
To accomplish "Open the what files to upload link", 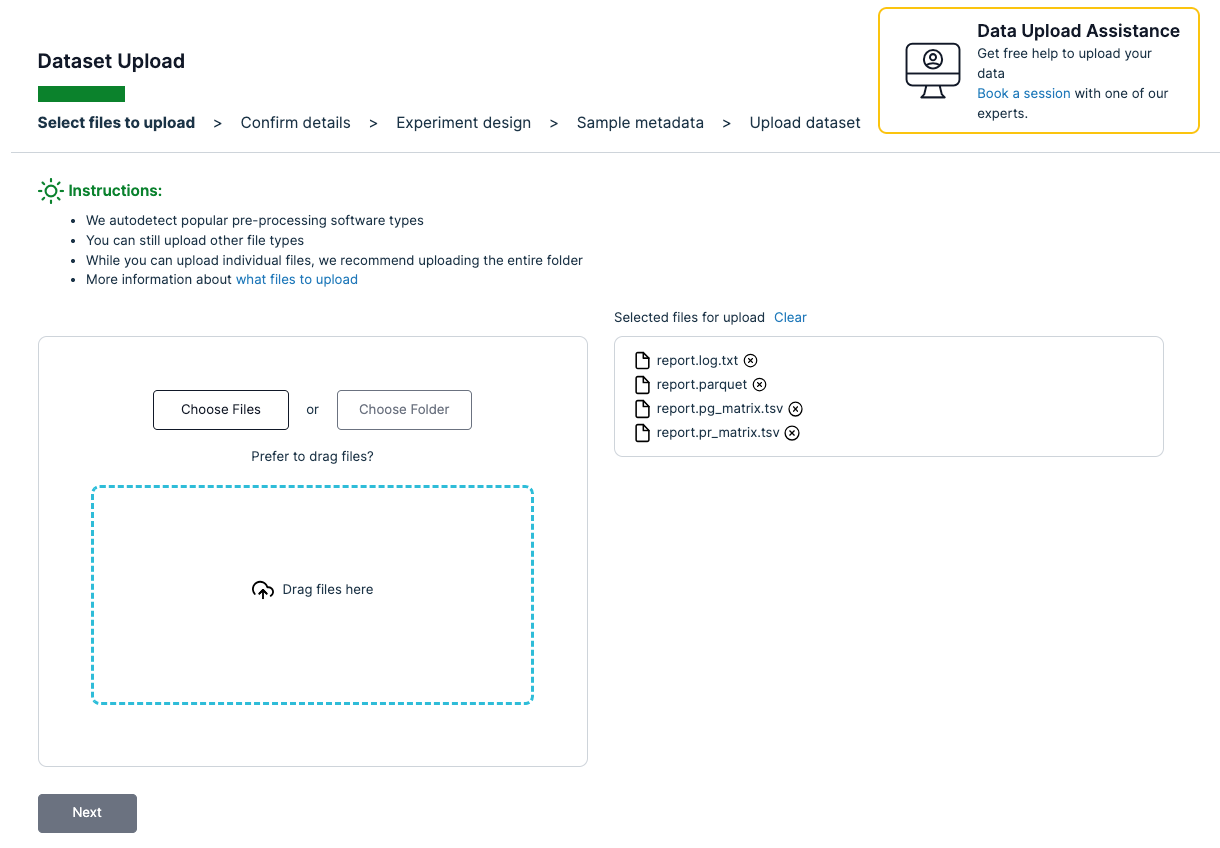I will click(x=296, y=280).
